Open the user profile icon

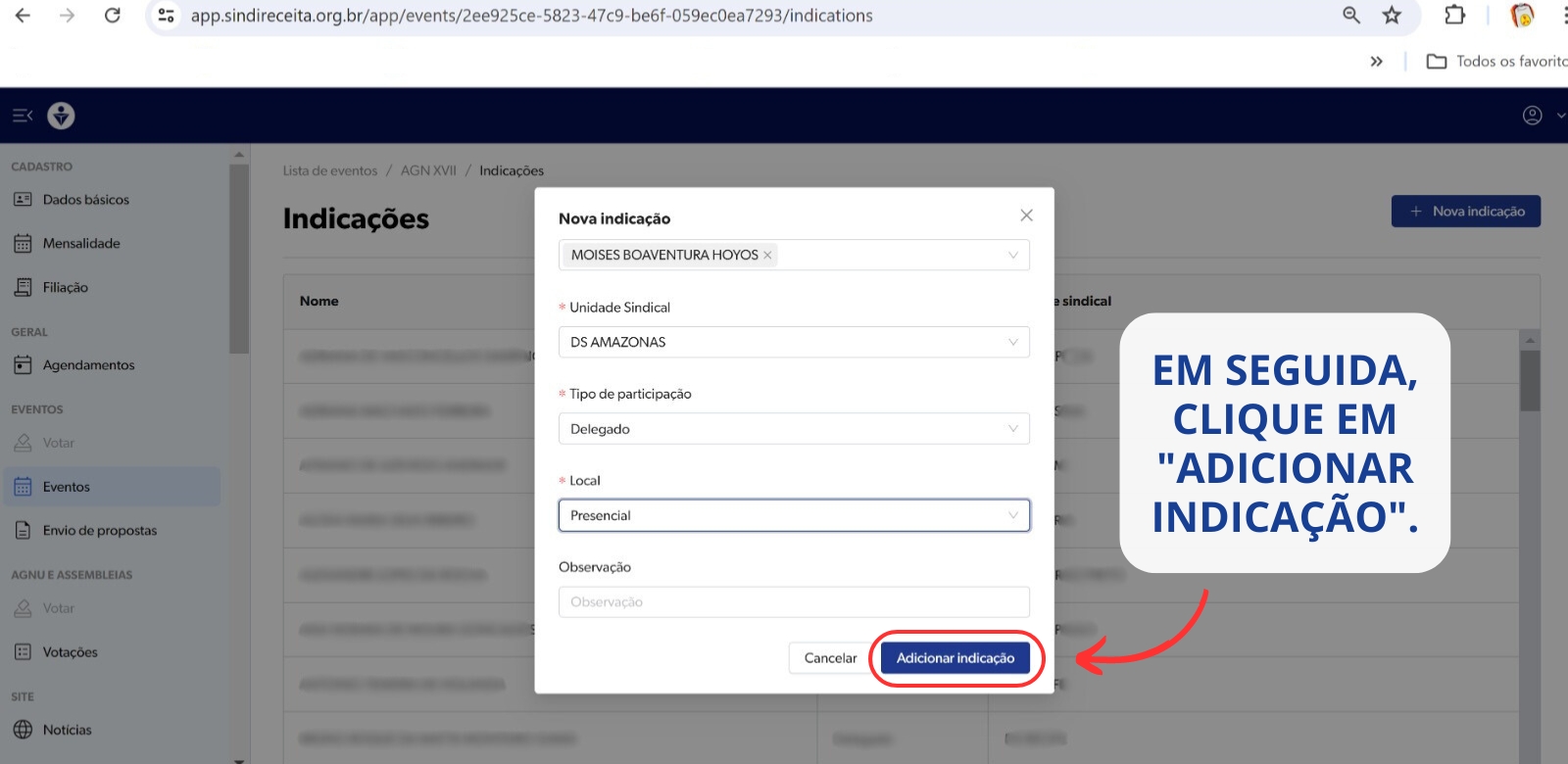(1532, 116)
